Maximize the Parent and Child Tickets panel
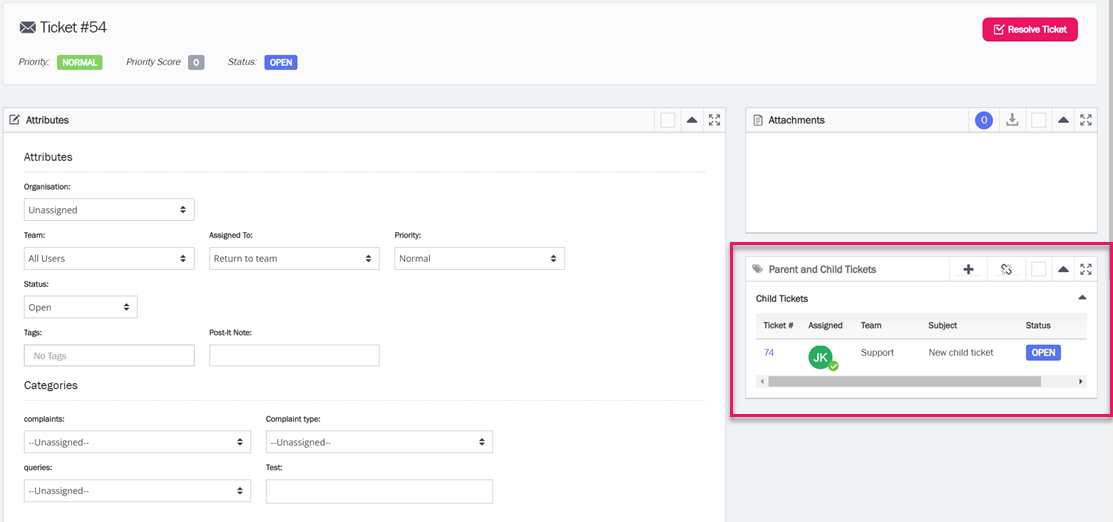Viewport: 1113px width, 522px height. (x=1086, y=269)
